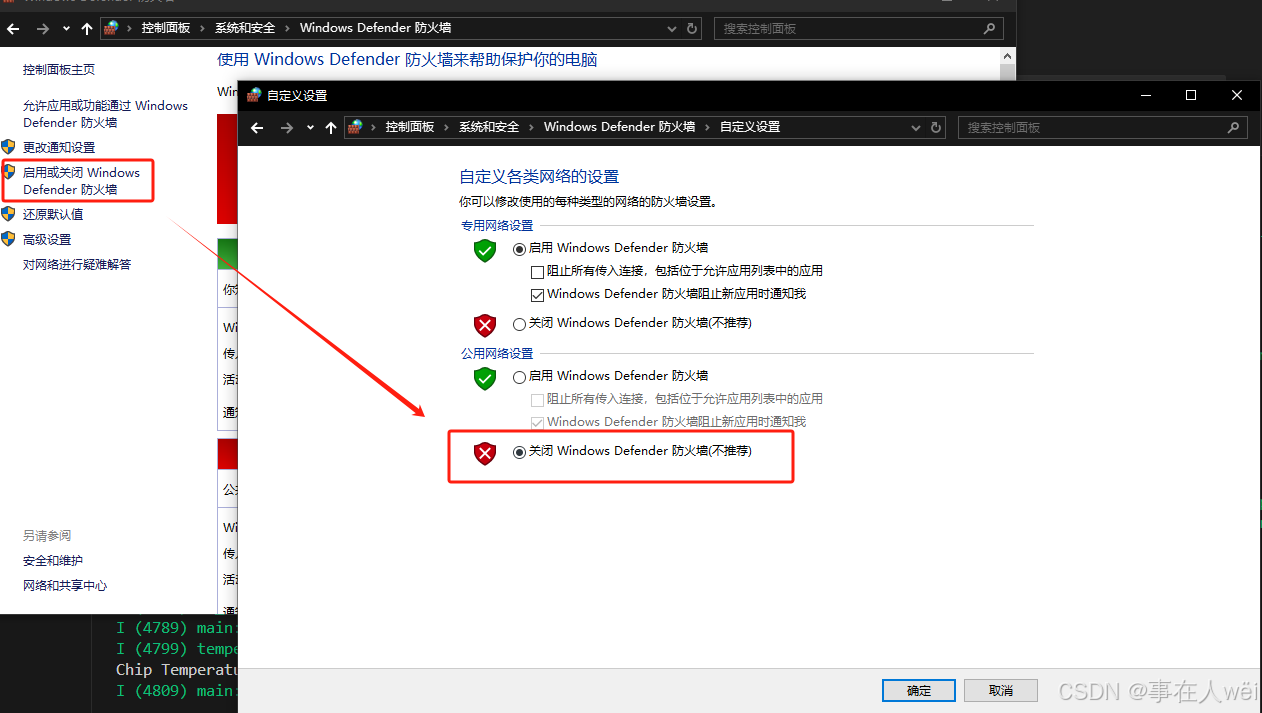Select 启用 Windows Defender 防火墙 under 公用网络设置

pos(519,376)
